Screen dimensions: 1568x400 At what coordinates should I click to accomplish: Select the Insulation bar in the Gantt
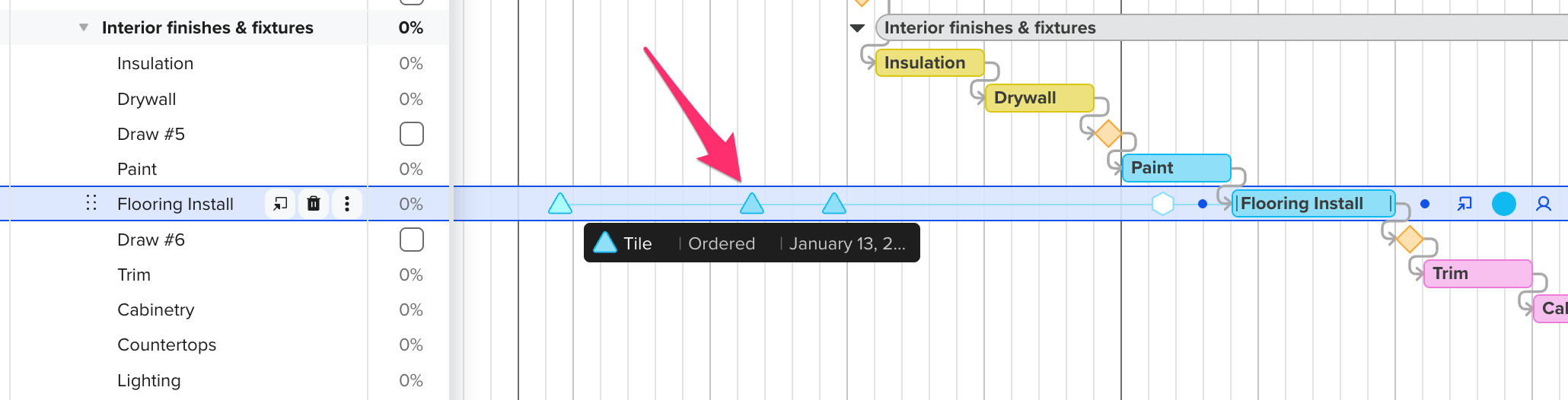[x=930, y=63]
